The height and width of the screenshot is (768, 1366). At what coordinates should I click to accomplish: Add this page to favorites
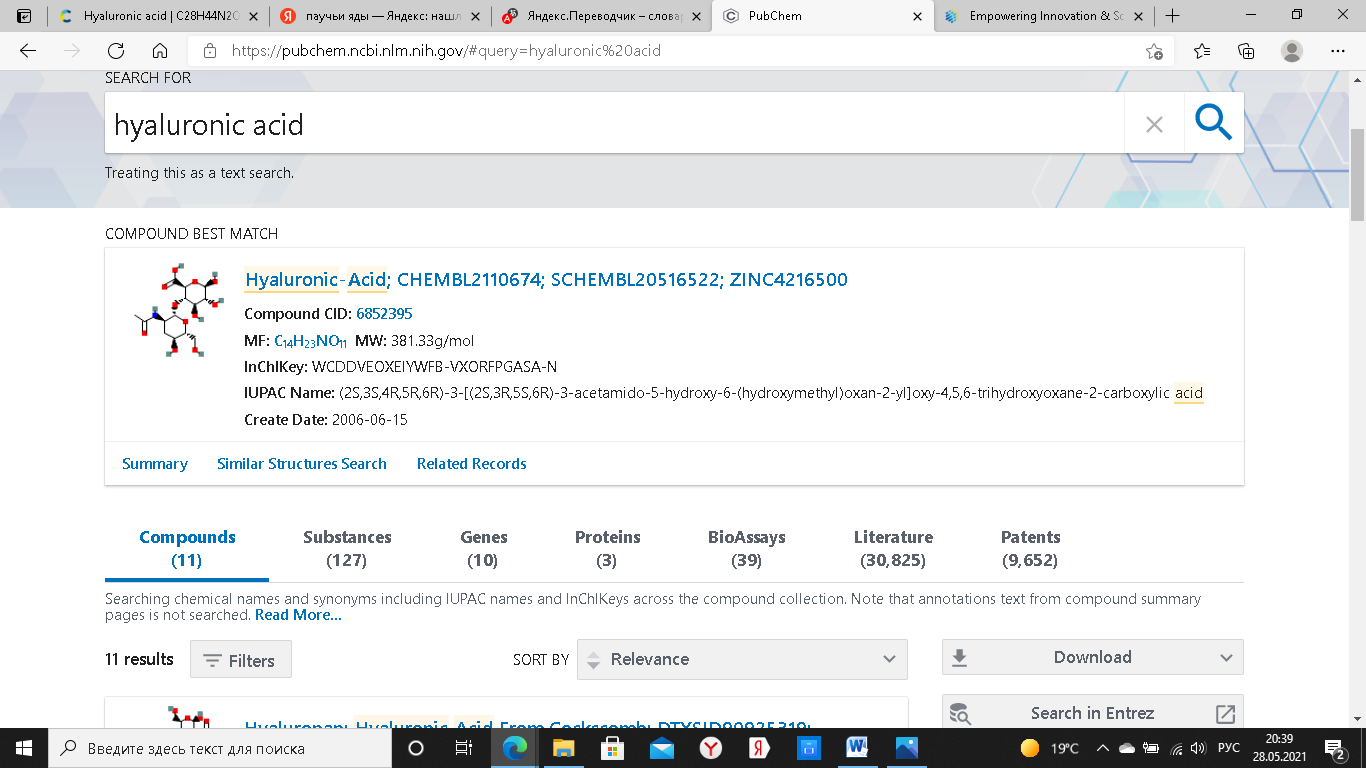coord(1154,51)
